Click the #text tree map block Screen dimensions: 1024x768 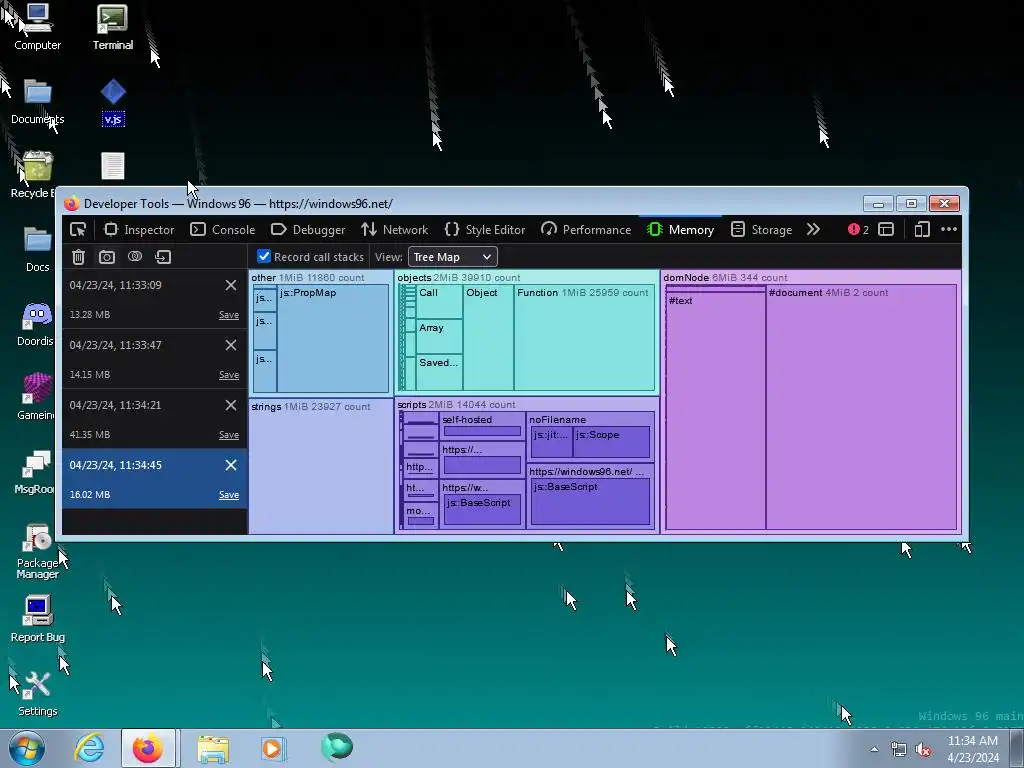pos(716,411)
